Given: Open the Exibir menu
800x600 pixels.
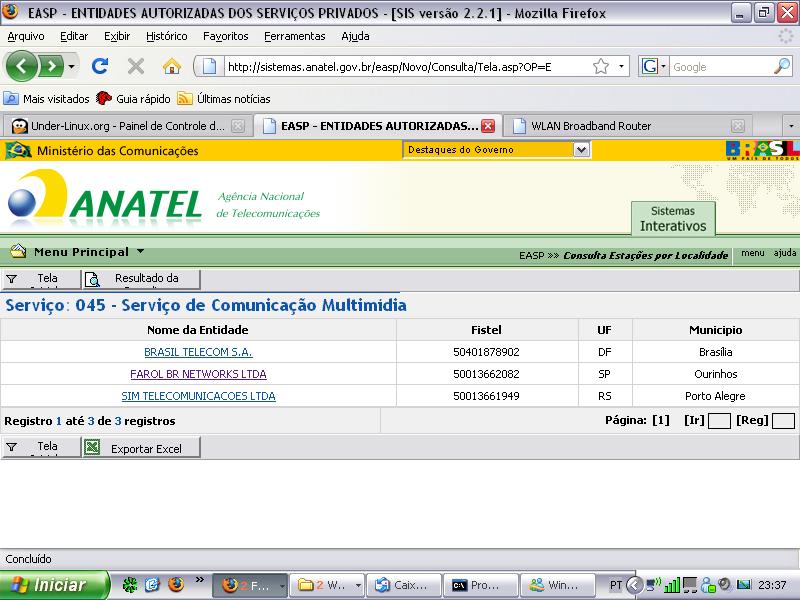Looking at the screenshot, I should [117, 36].
